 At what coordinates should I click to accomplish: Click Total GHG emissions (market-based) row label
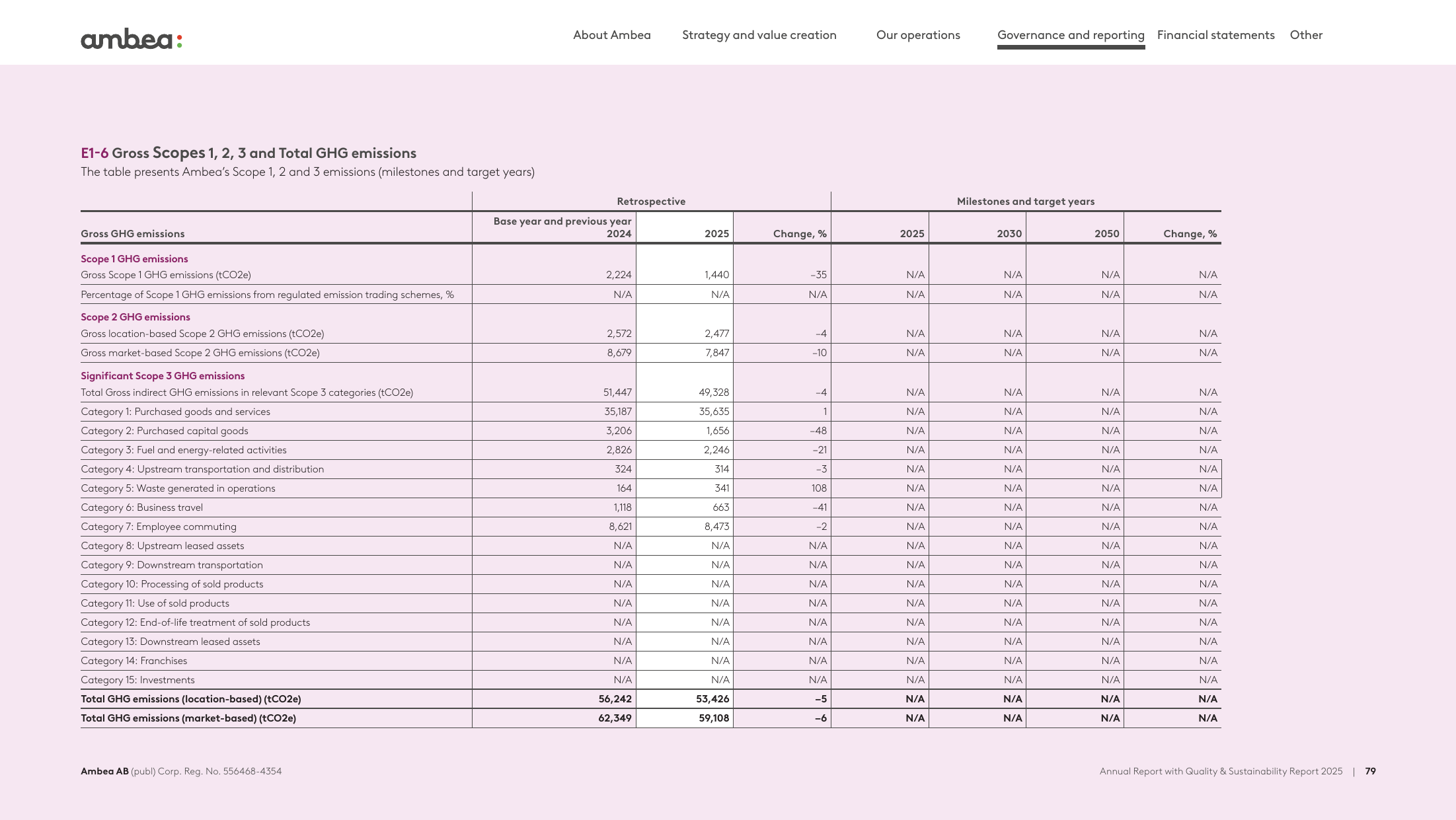point(188,718)
